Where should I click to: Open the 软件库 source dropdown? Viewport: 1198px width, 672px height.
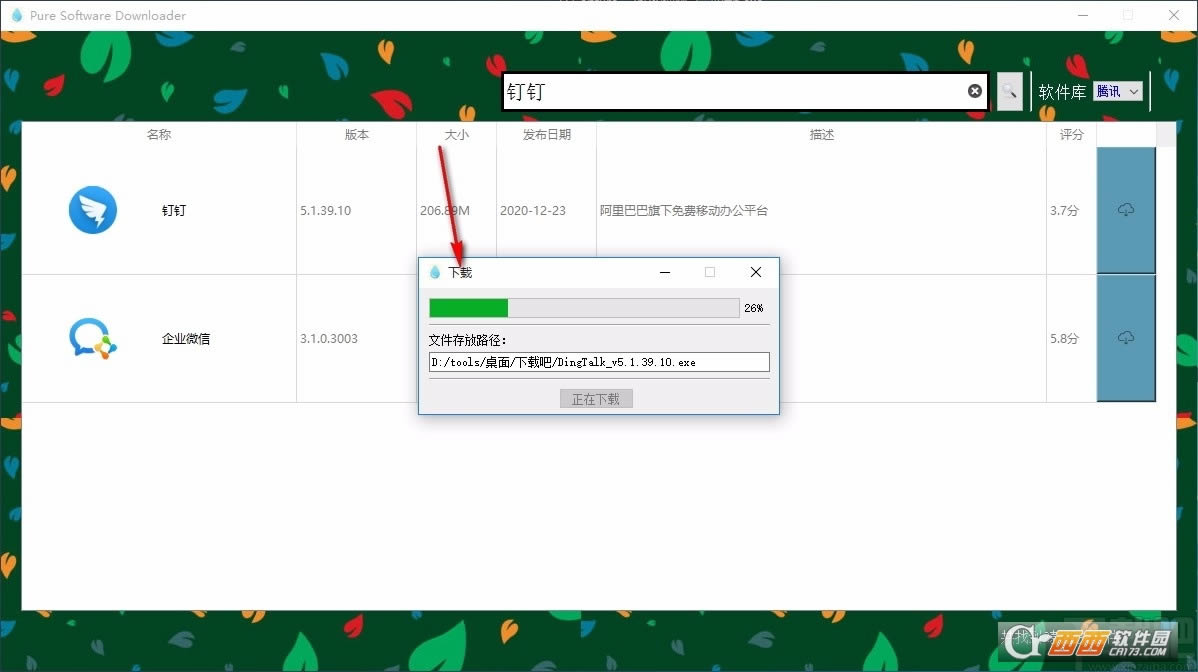click(x=1118, y=92)
